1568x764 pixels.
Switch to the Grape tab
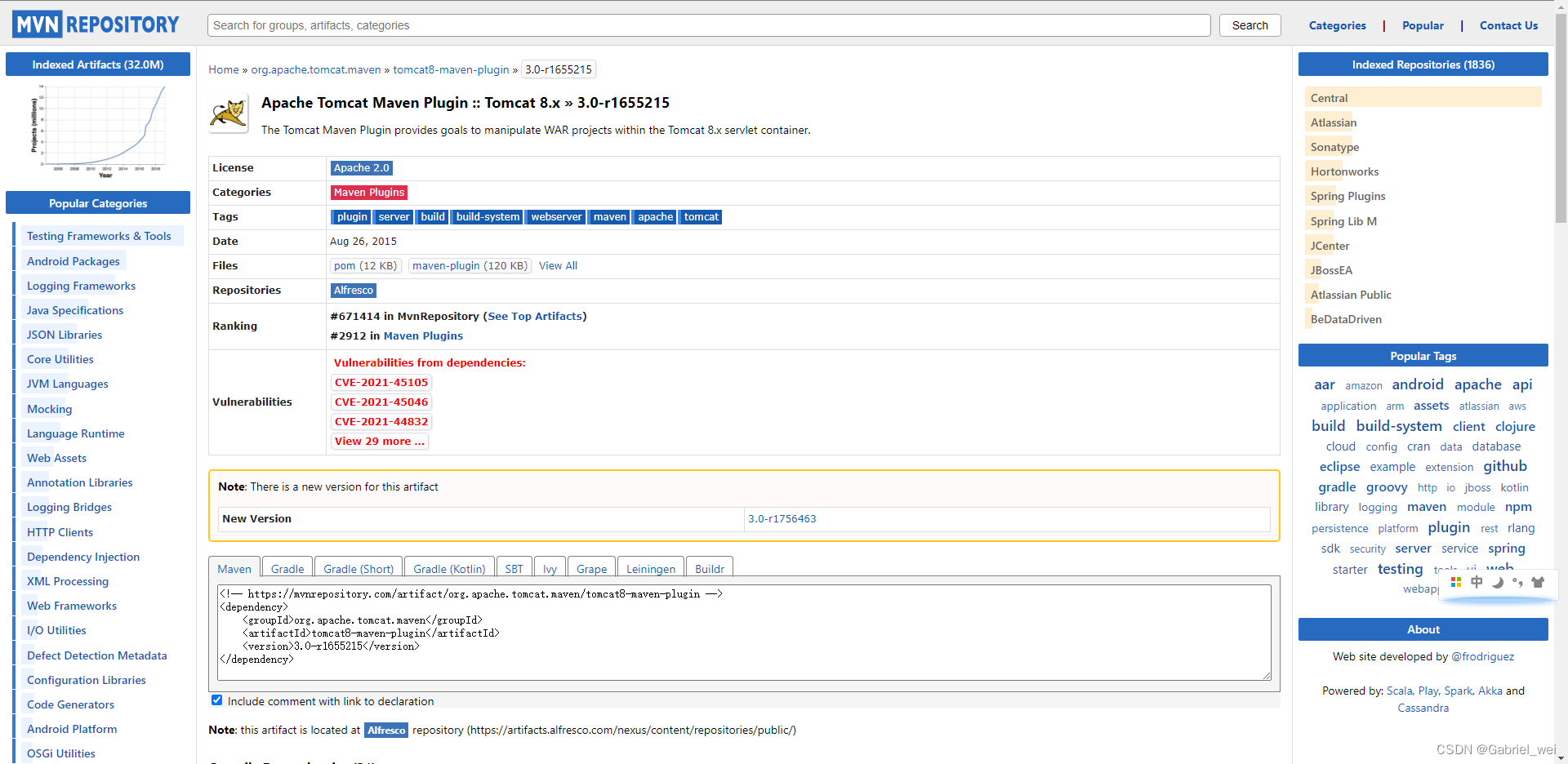[591, 569]
